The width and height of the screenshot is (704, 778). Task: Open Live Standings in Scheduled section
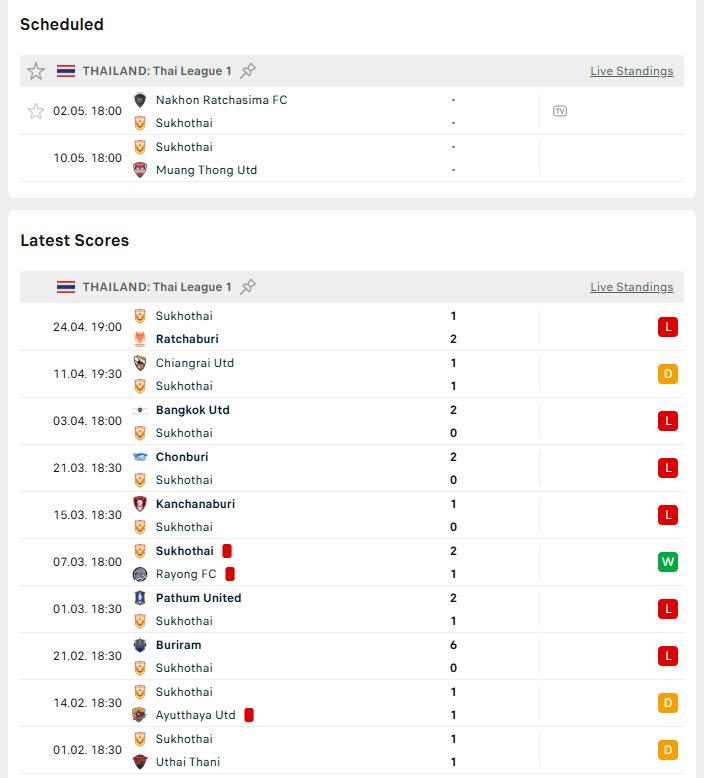pyautogui.click(x=631, y=71)
